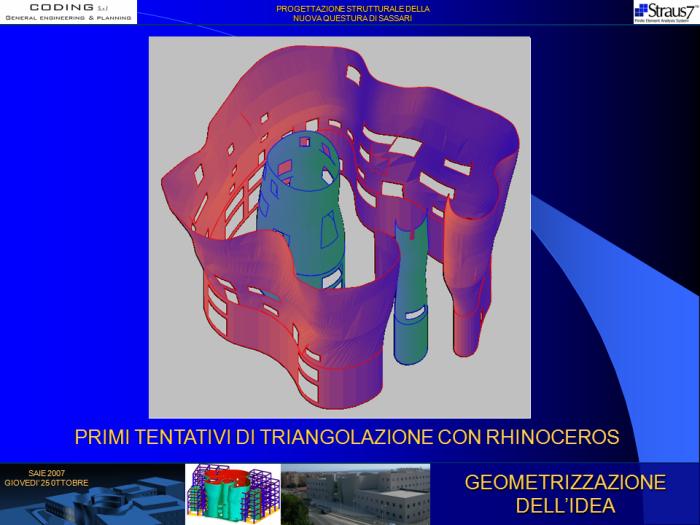
Task: Click the 'SAIE 2007' event label
Action: pyautogui.click(x=46, y=473)
